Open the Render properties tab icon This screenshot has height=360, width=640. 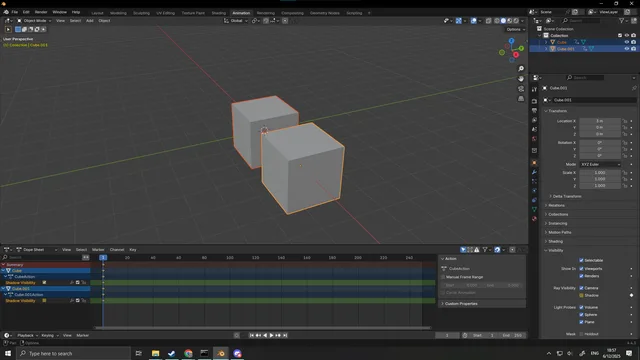(x=534, y=101)
